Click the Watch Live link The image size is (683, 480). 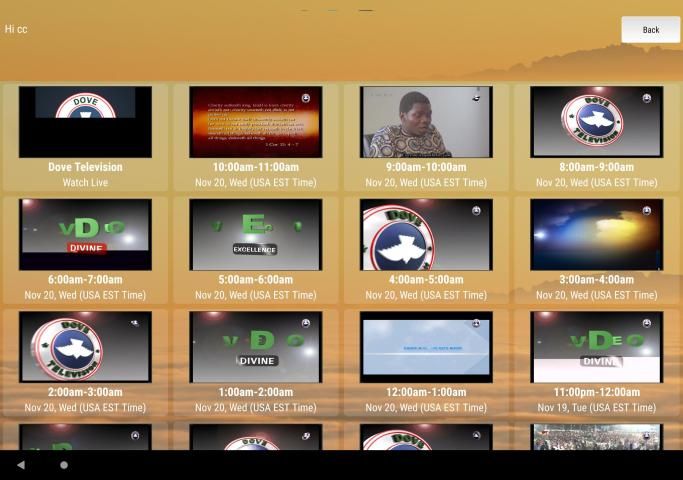coord(85,183)
